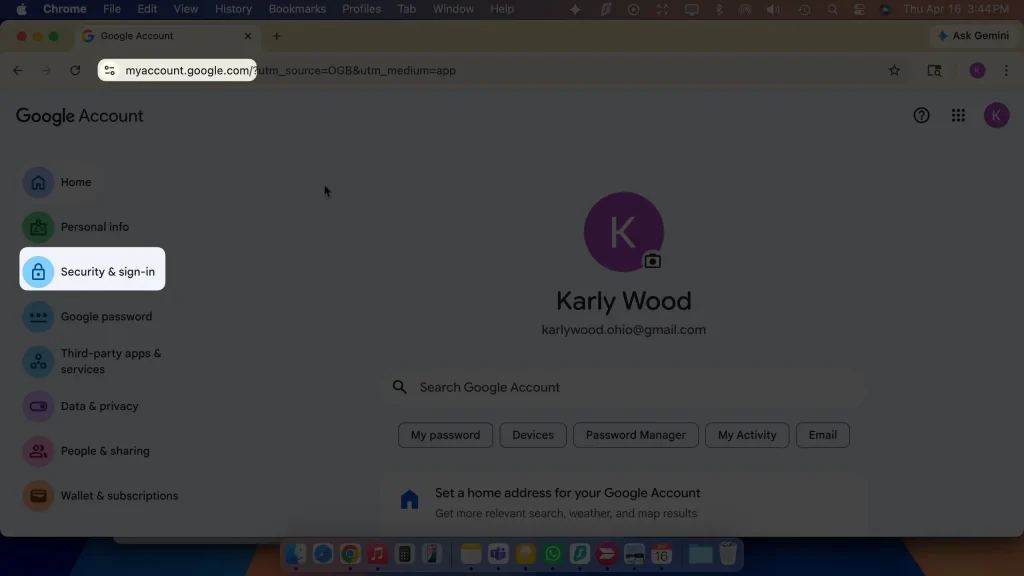Screen dimensions: 1024x576
Task: Open the Edit menu
Action: coord(147,9)
